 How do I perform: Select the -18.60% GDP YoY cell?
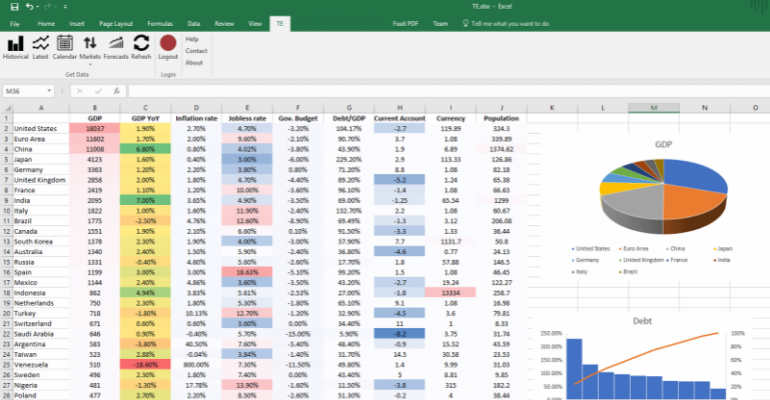145,365
